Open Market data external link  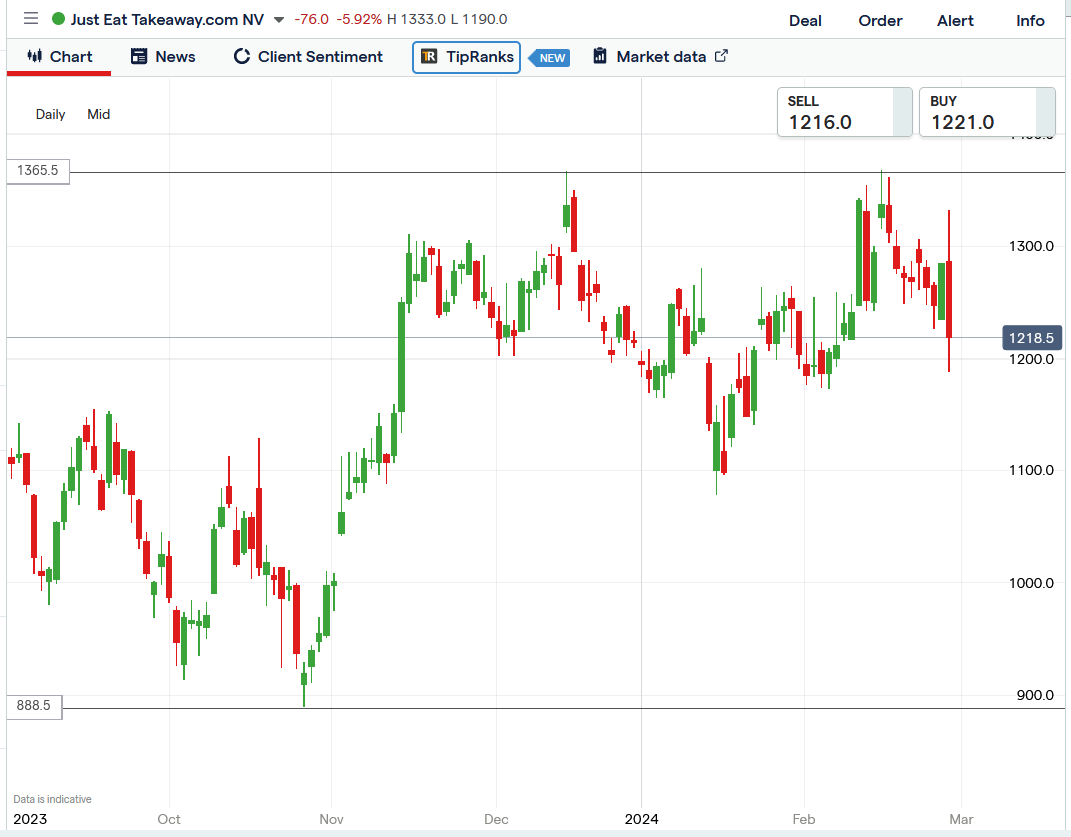(660, 57)
